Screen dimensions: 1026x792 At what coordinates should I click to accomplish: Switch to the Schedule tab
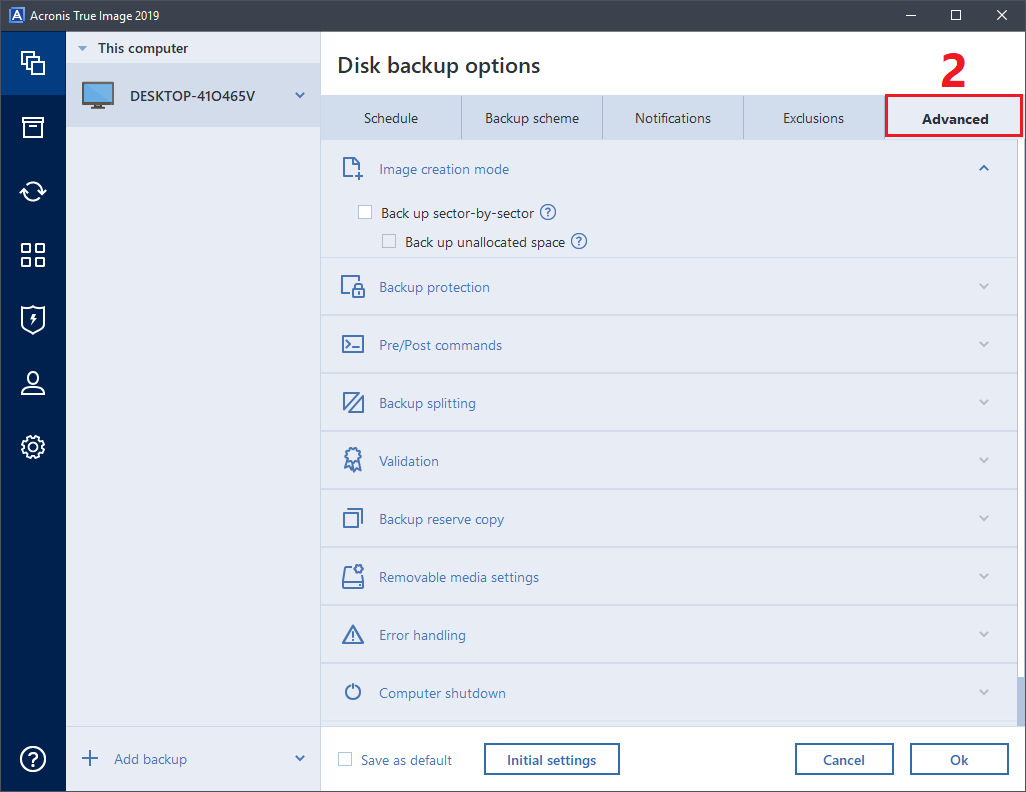(391, 118)
